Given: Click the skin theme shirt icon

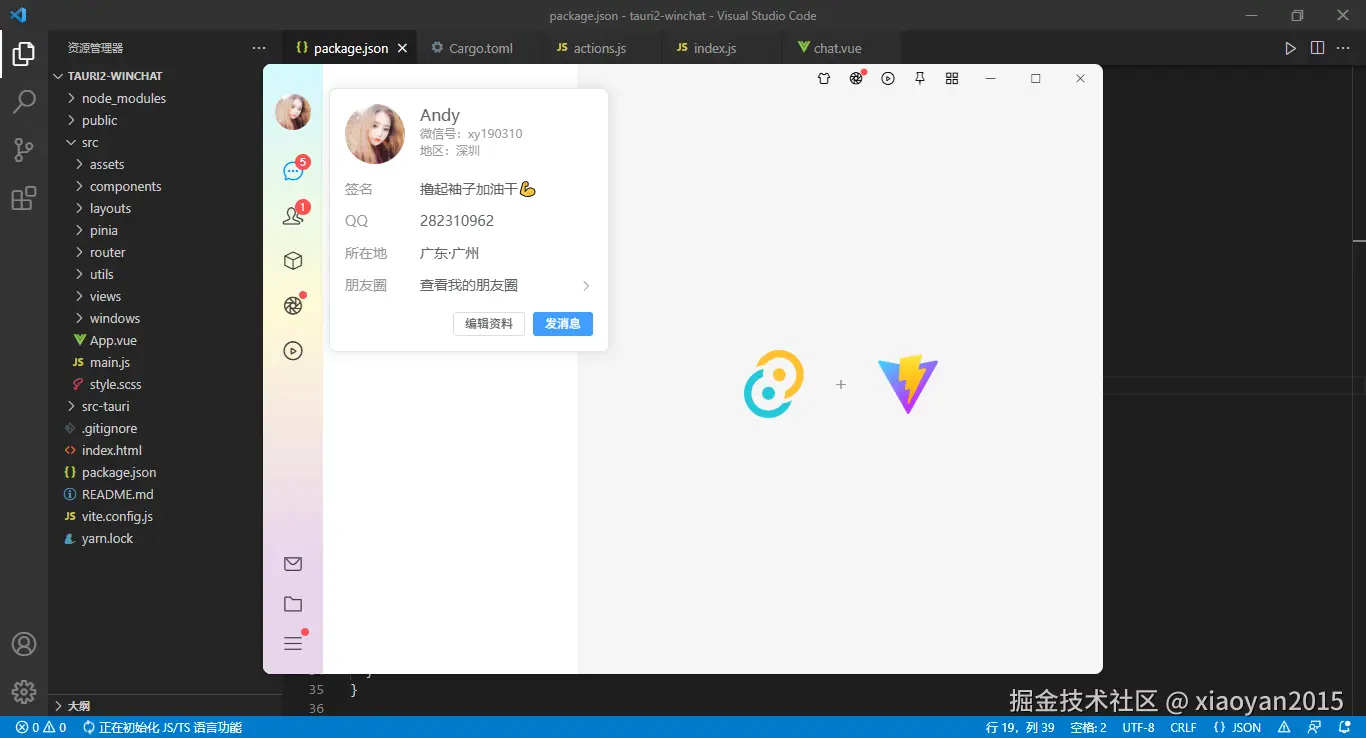Looking at the screenshot, I should (x=824, y=78).
